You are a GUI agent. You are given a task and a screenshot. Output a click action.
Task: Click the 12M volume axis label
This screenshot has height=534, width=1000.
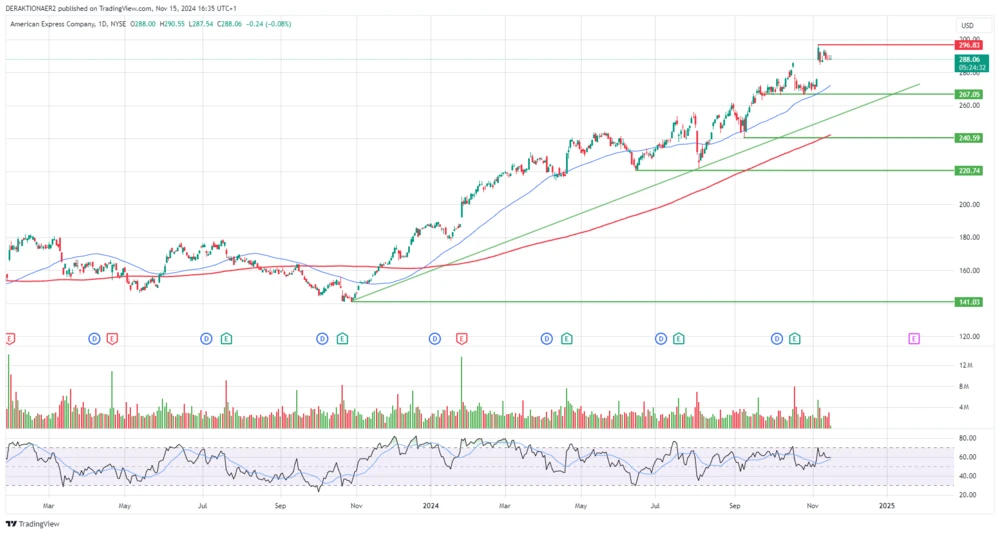point(966,366)
